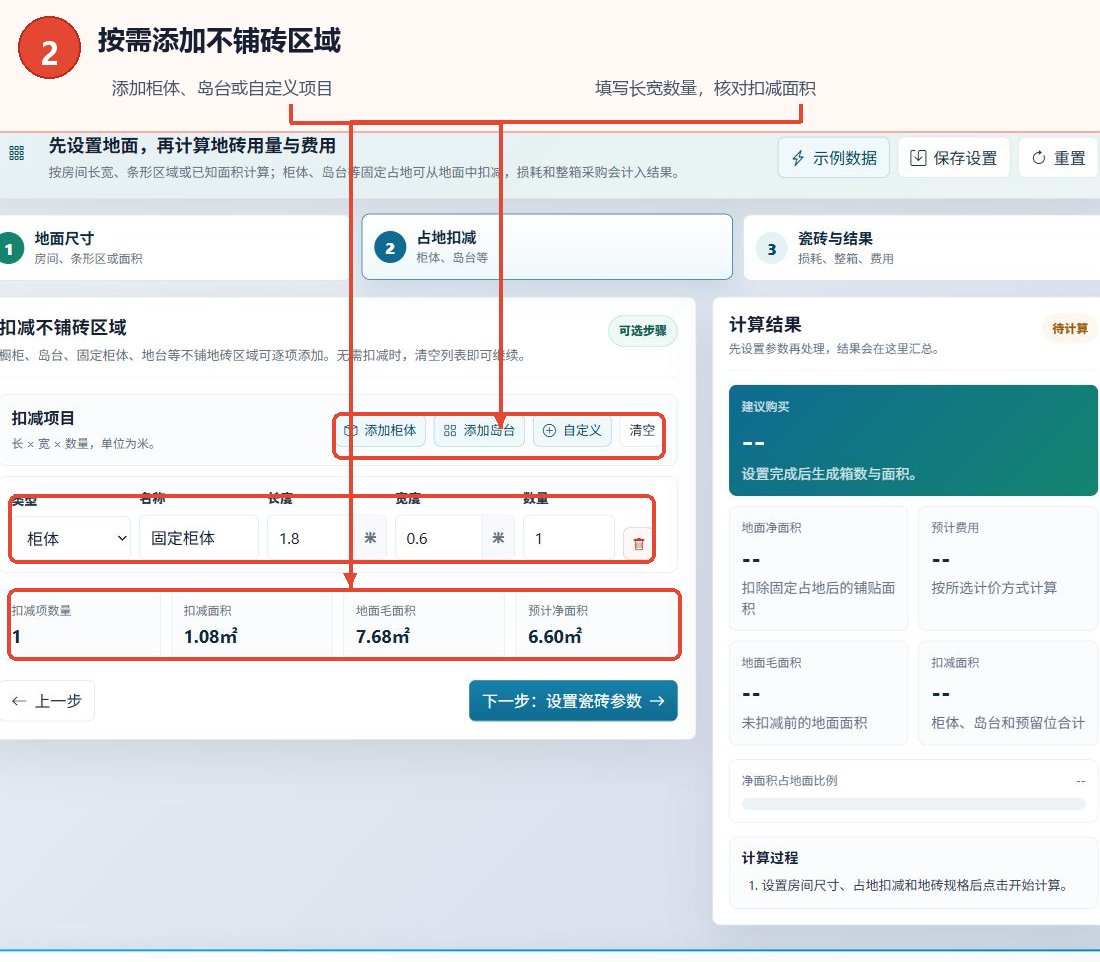Click the 扣减面积 1.08㎡ value
This screenshot has height=962, width=1100.
click(x=210, y=636)
